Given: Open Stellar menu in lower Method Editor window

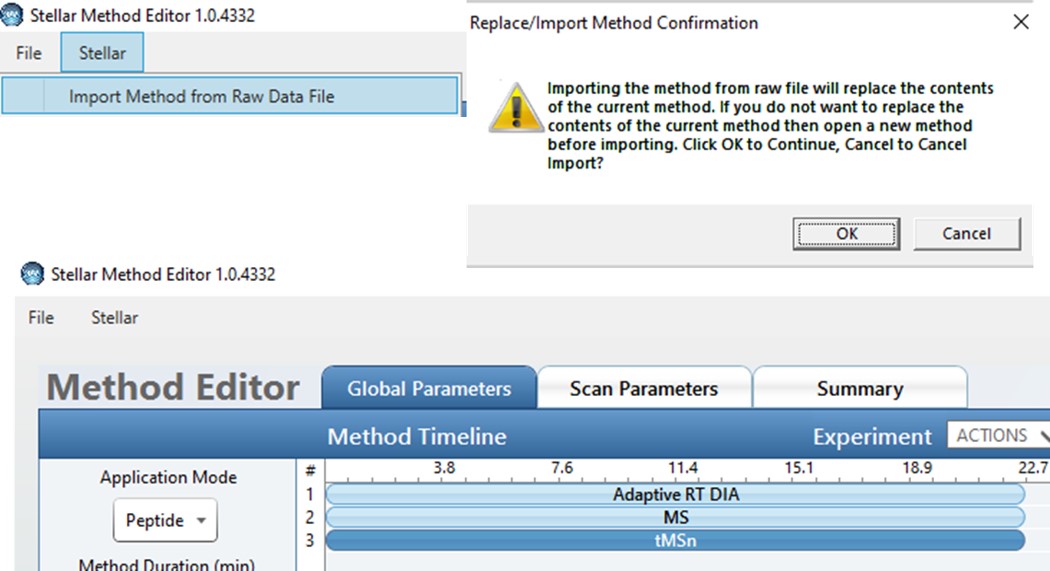Looking at the screenshot, I should pyautogui.click(x=115, y=317).
